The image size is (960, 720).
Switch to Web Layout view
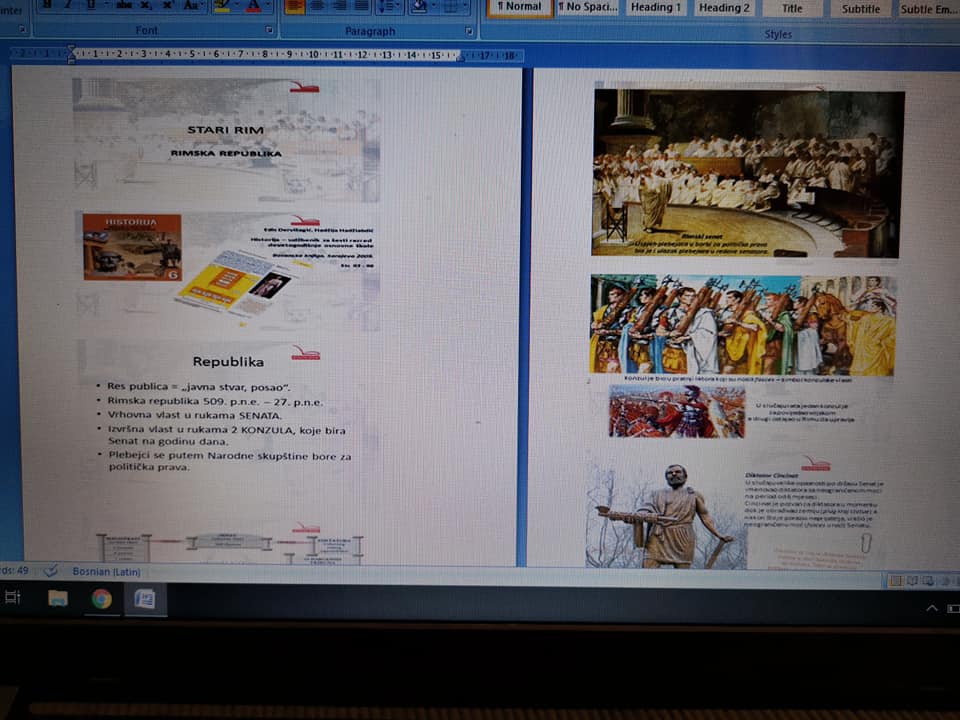point(929,581)
